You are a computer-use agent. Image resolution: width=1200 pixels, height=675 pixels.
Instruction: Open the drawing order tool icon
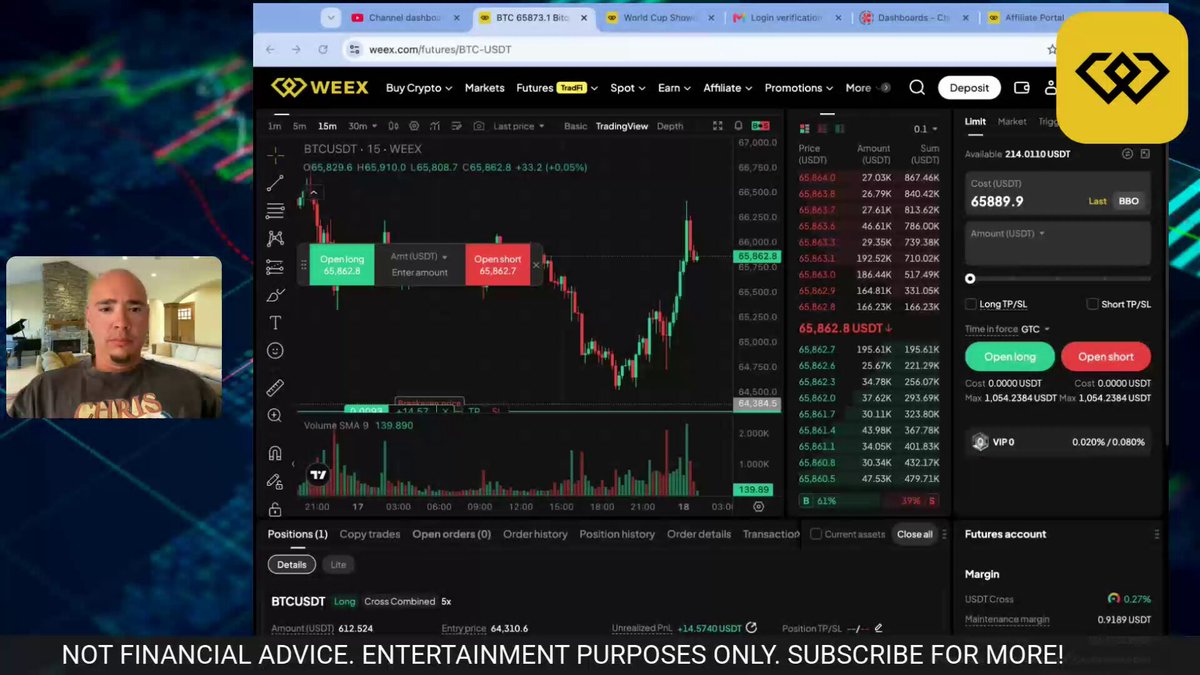pyautogui.click(x=457, y=126)
